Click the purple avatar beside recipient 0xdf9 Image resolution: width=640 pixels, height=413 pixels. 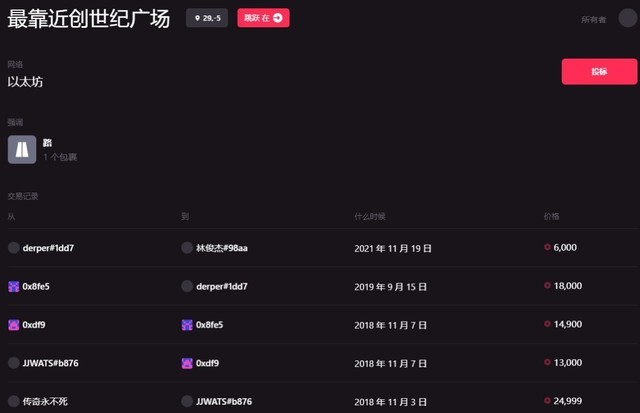[x=187, y=363]
